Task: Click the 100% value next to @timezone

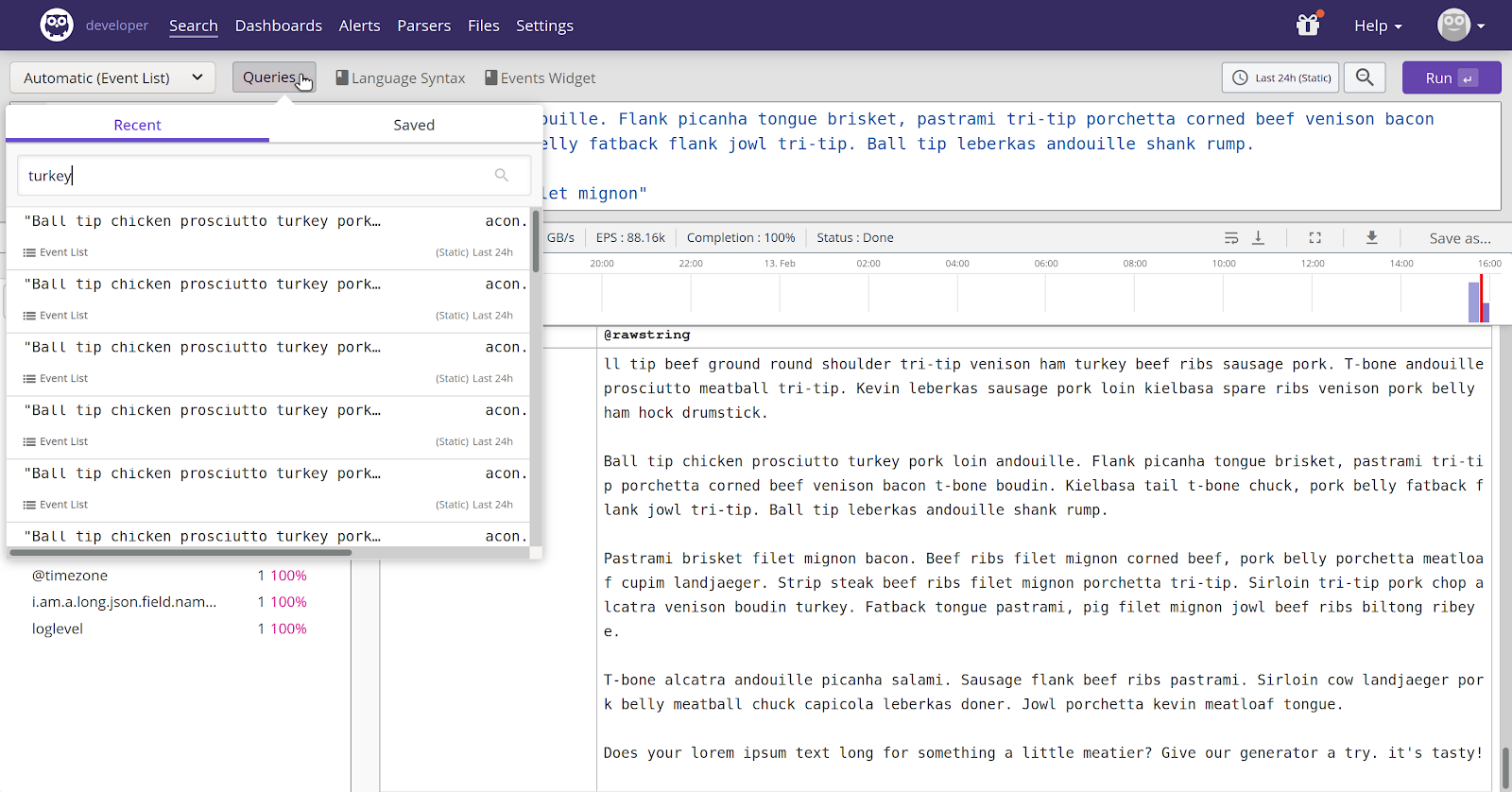Action: pyautogui.click(x=289, y=576)
